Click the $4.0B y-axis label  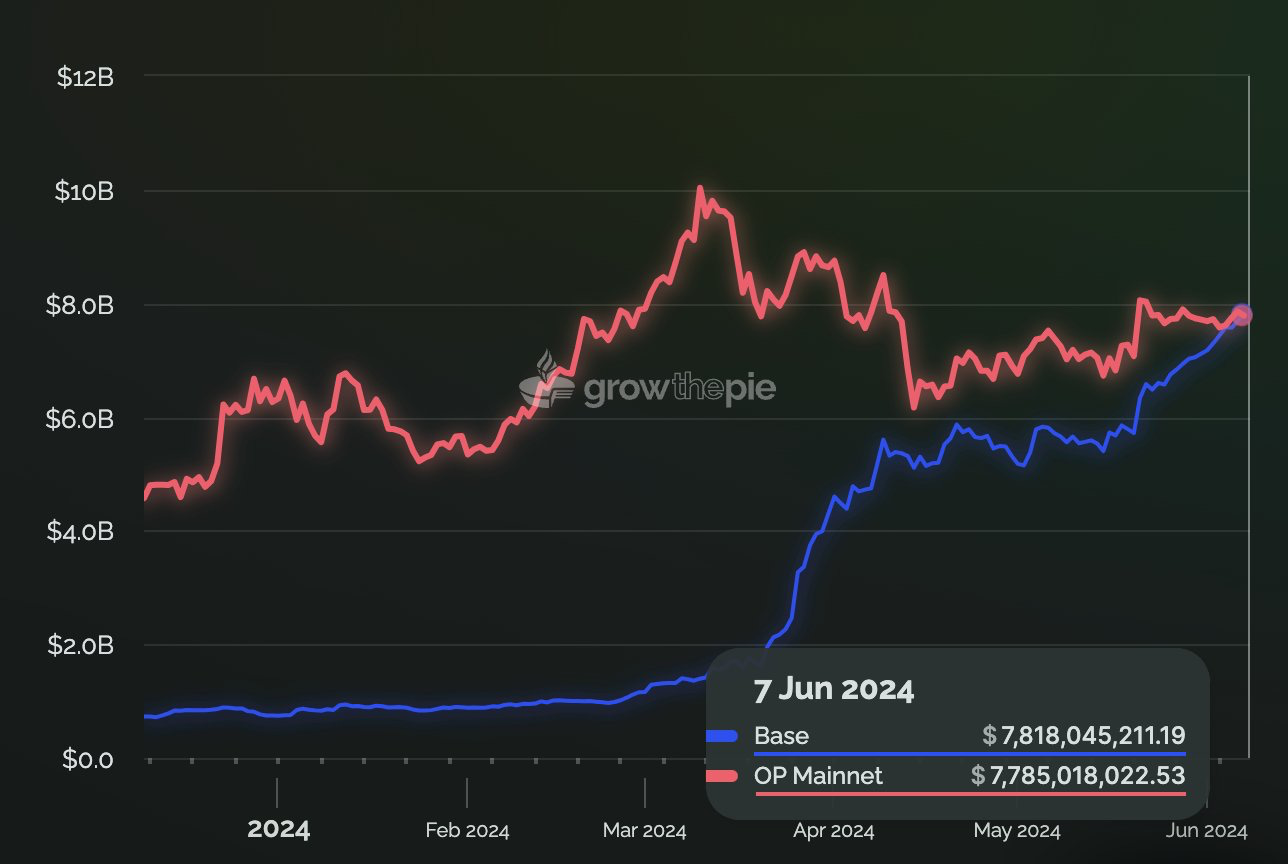click(x=81, y=532)
